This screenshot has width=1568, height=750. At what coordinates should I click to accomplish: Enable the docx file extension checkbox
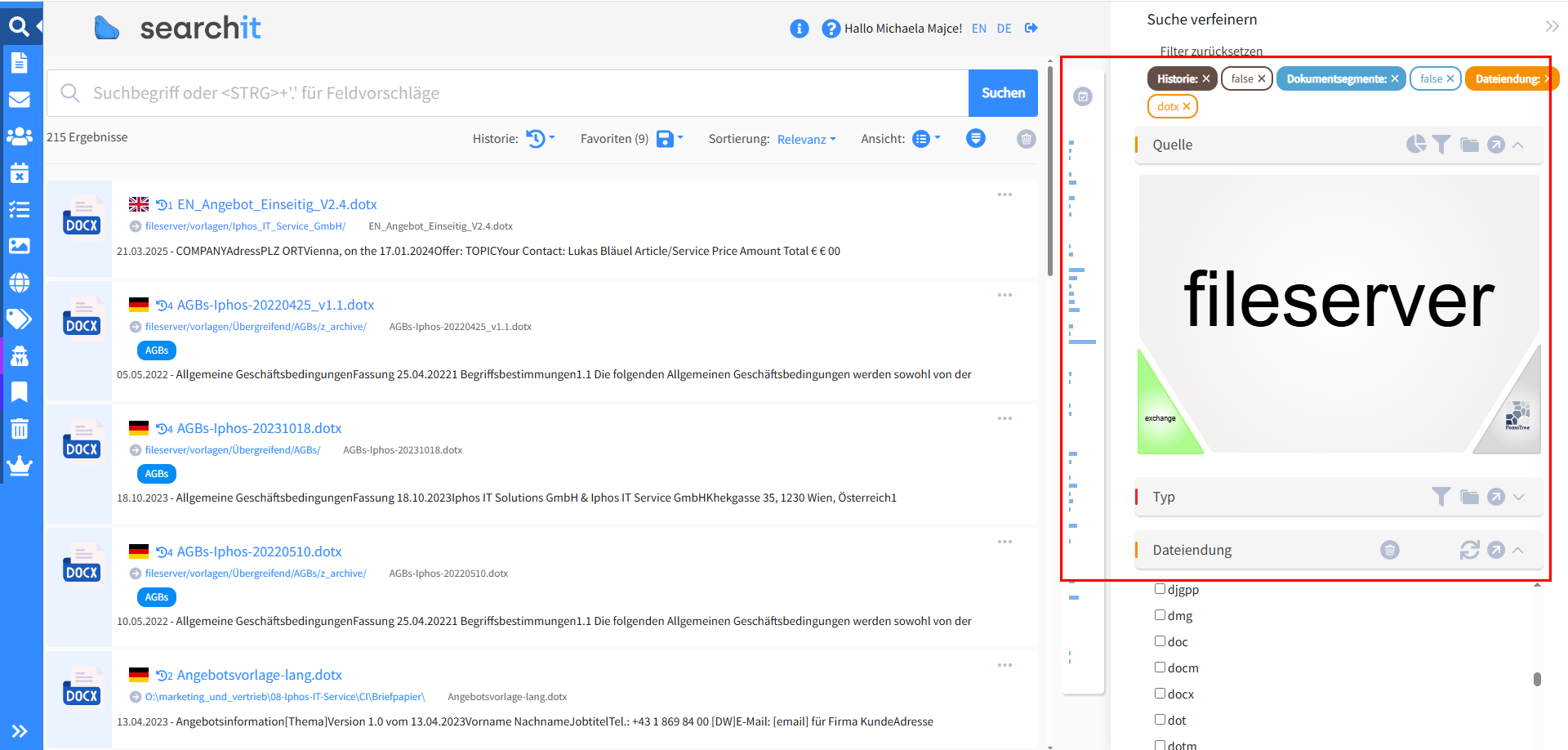[1160, 694]
